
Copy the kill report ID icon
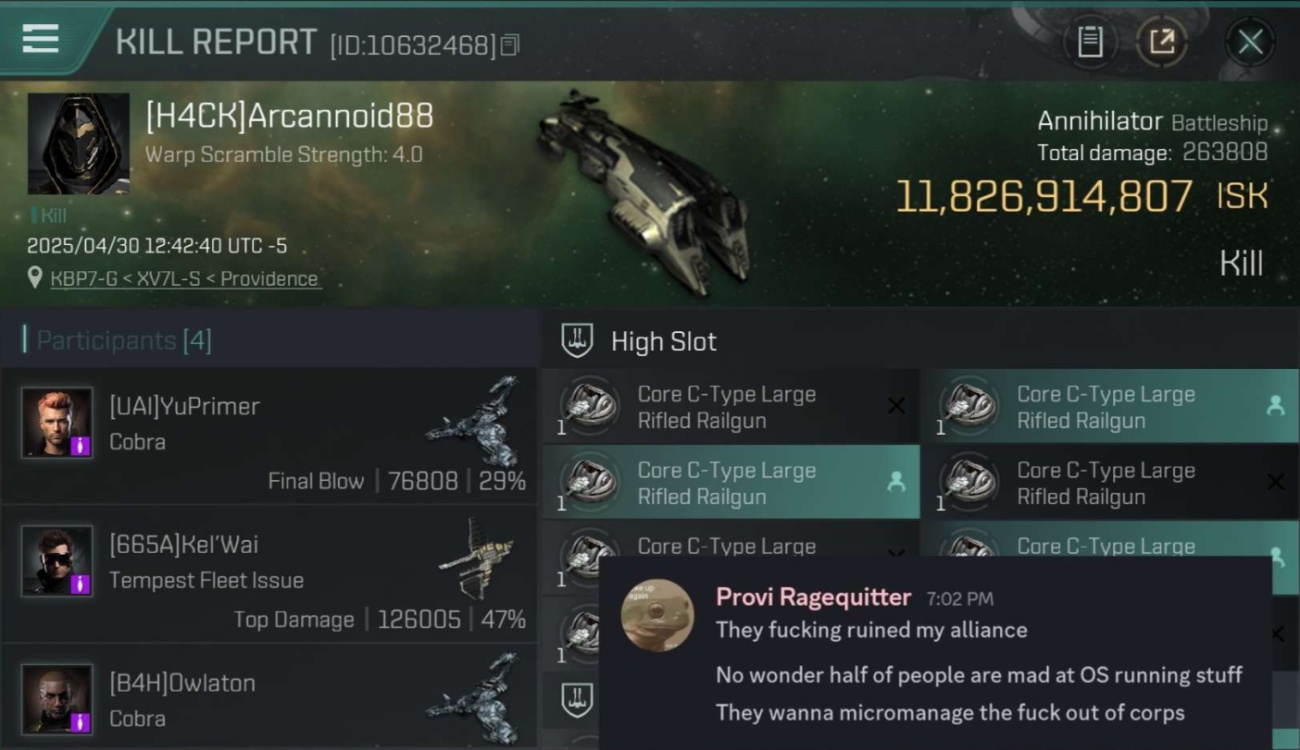point(510,45)
